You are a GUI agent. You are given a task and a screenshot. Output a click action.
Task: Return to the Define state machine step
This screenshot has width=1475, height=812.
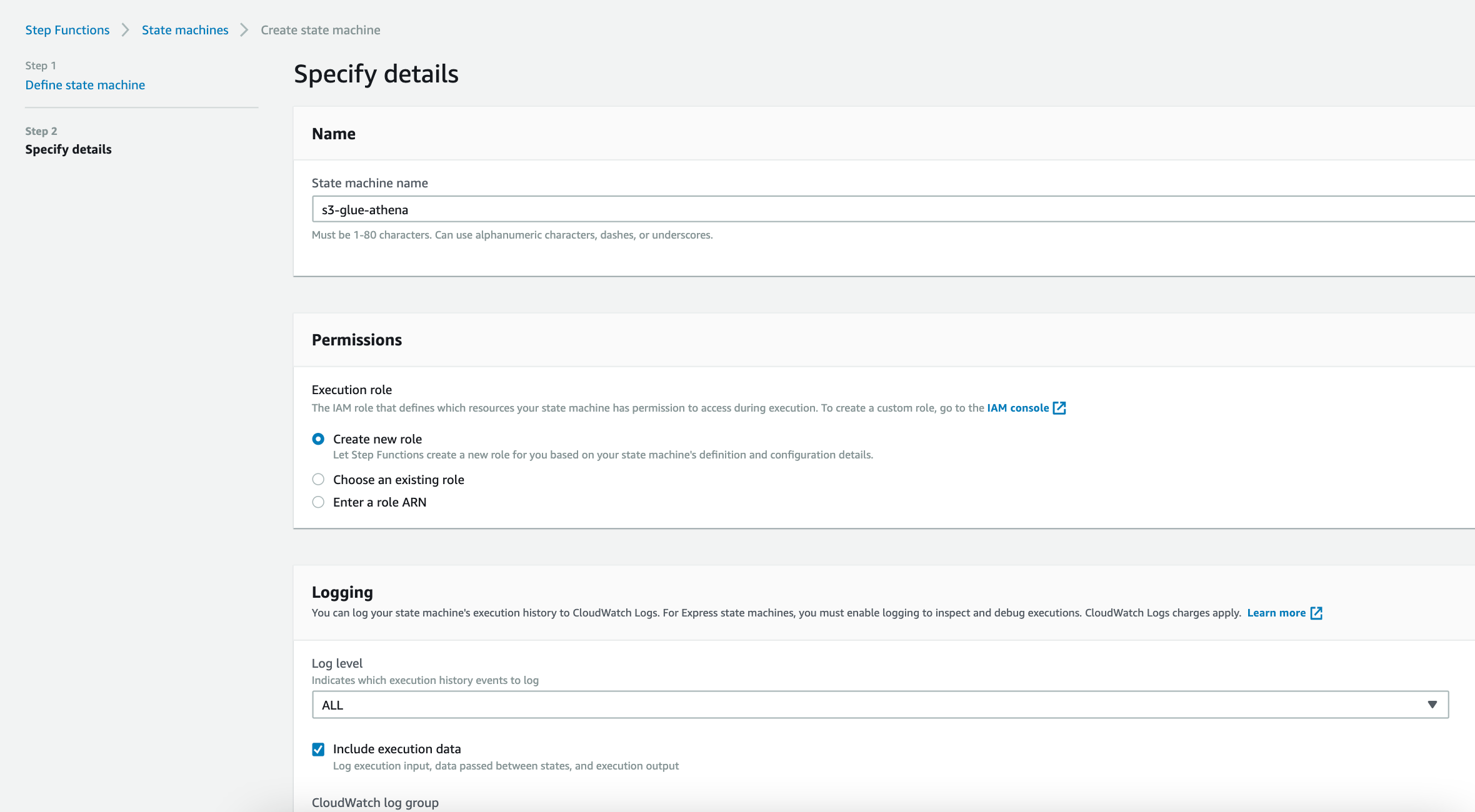[85, 85]
